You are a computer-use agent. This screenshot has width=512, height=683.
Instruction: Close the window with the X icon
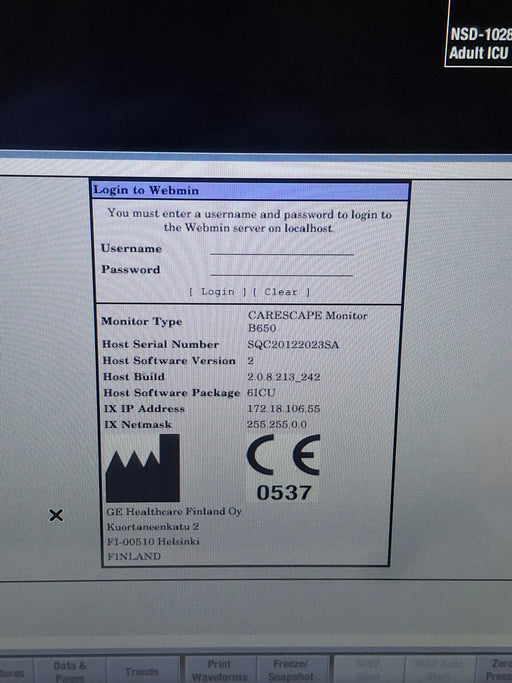[56, 515]
